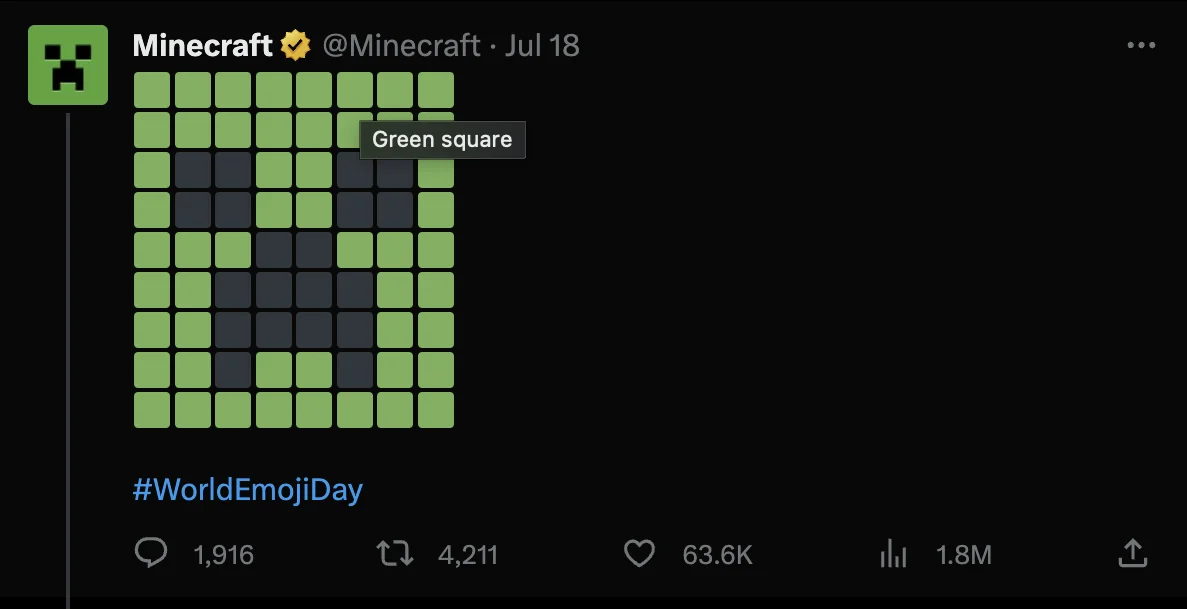Click the retweet arrows icon
The image size is (1187, 609).
(x=394, y=553)
